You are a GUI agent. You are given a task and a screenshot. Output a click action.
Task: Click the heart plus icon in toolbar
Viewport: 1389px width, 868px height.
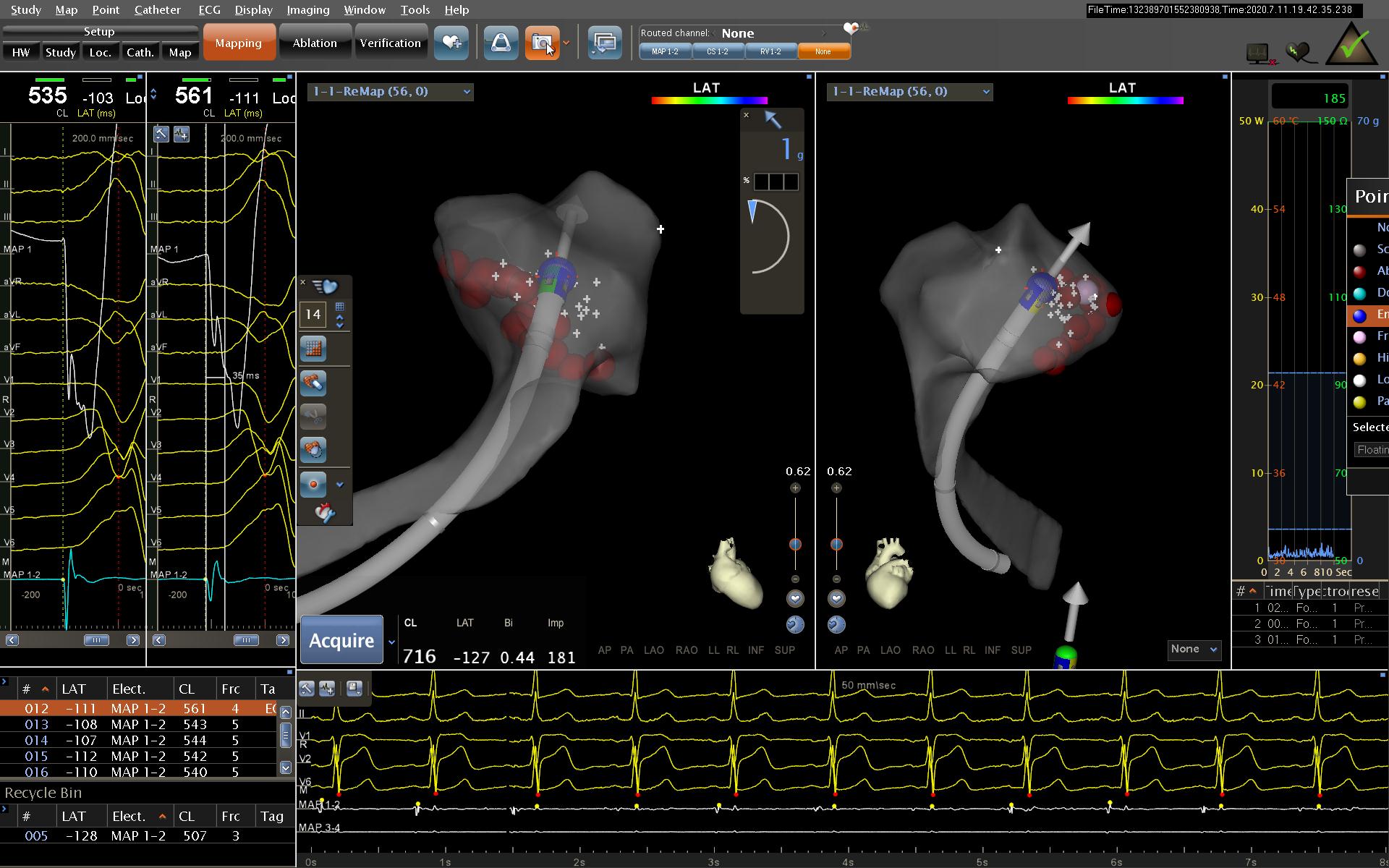[451, 43]
